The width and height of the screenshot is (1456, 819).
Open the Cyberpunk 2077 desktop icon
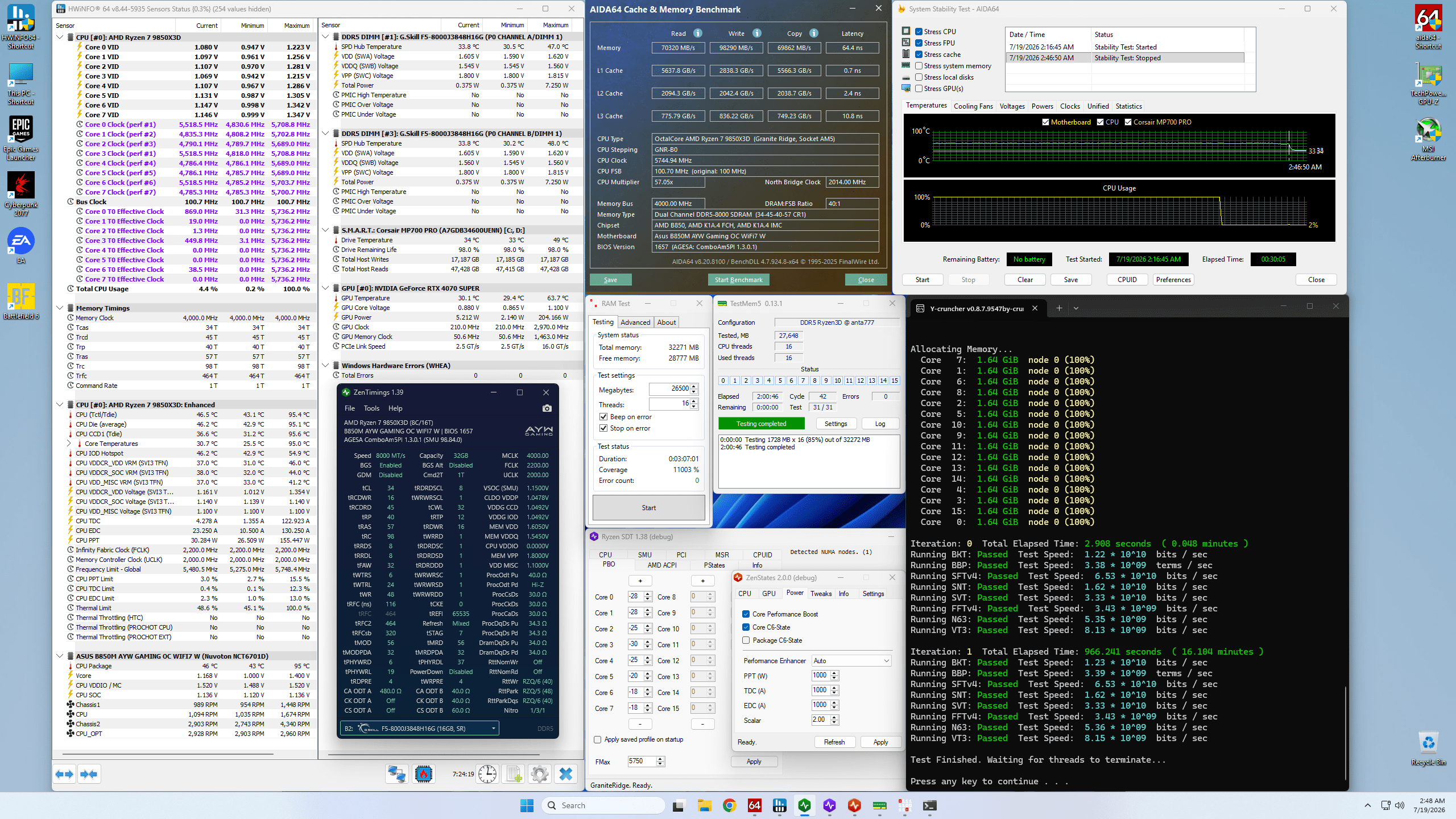[21, 194]
